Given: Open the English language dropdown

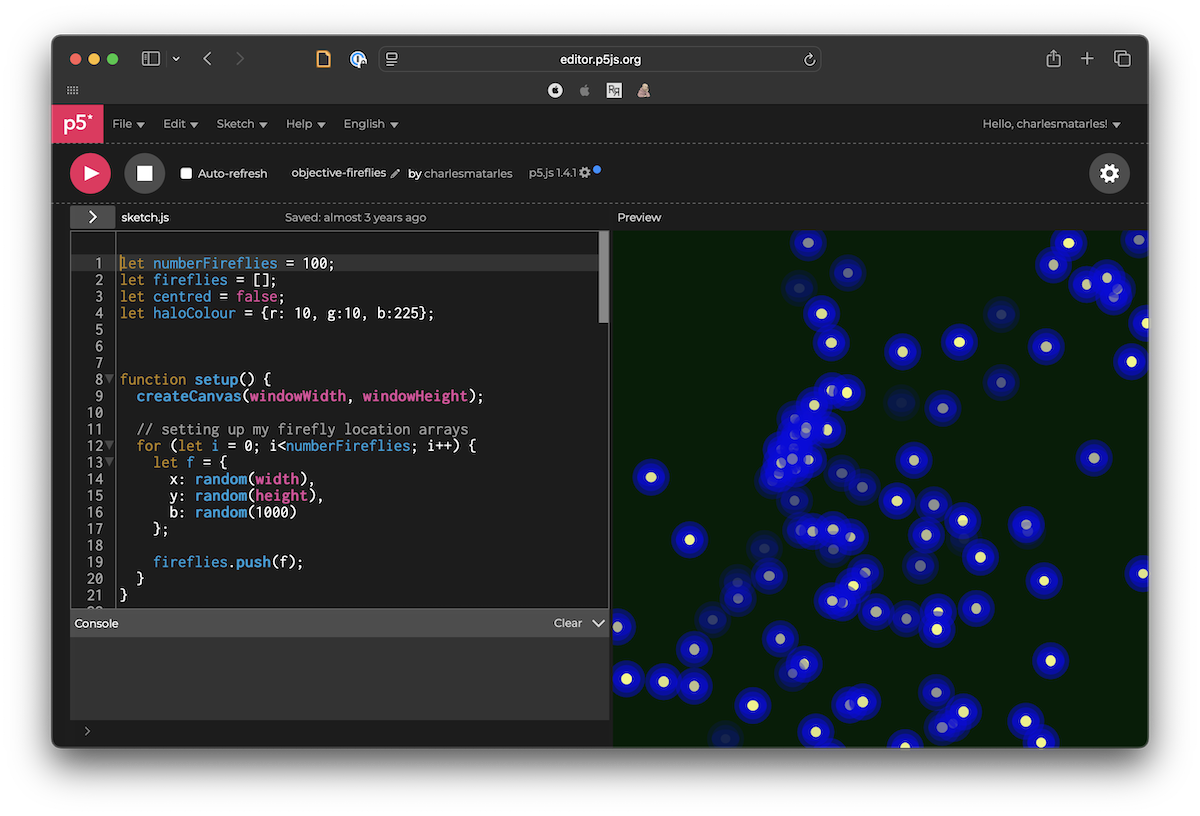Looking at the screenshot, I should click(x=369, y=123).
